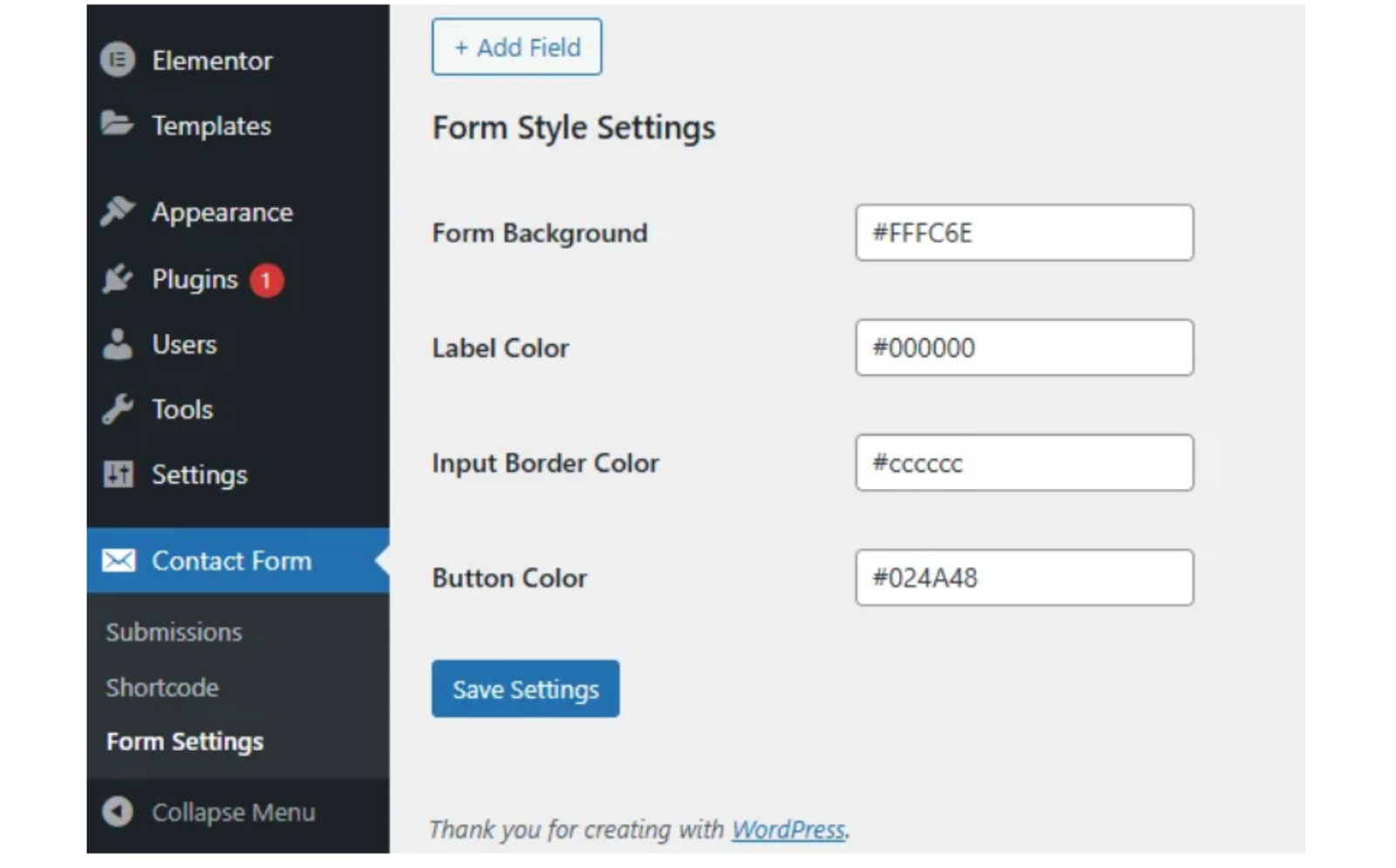Click the Tools wrench icon

(x=118, y=409)
